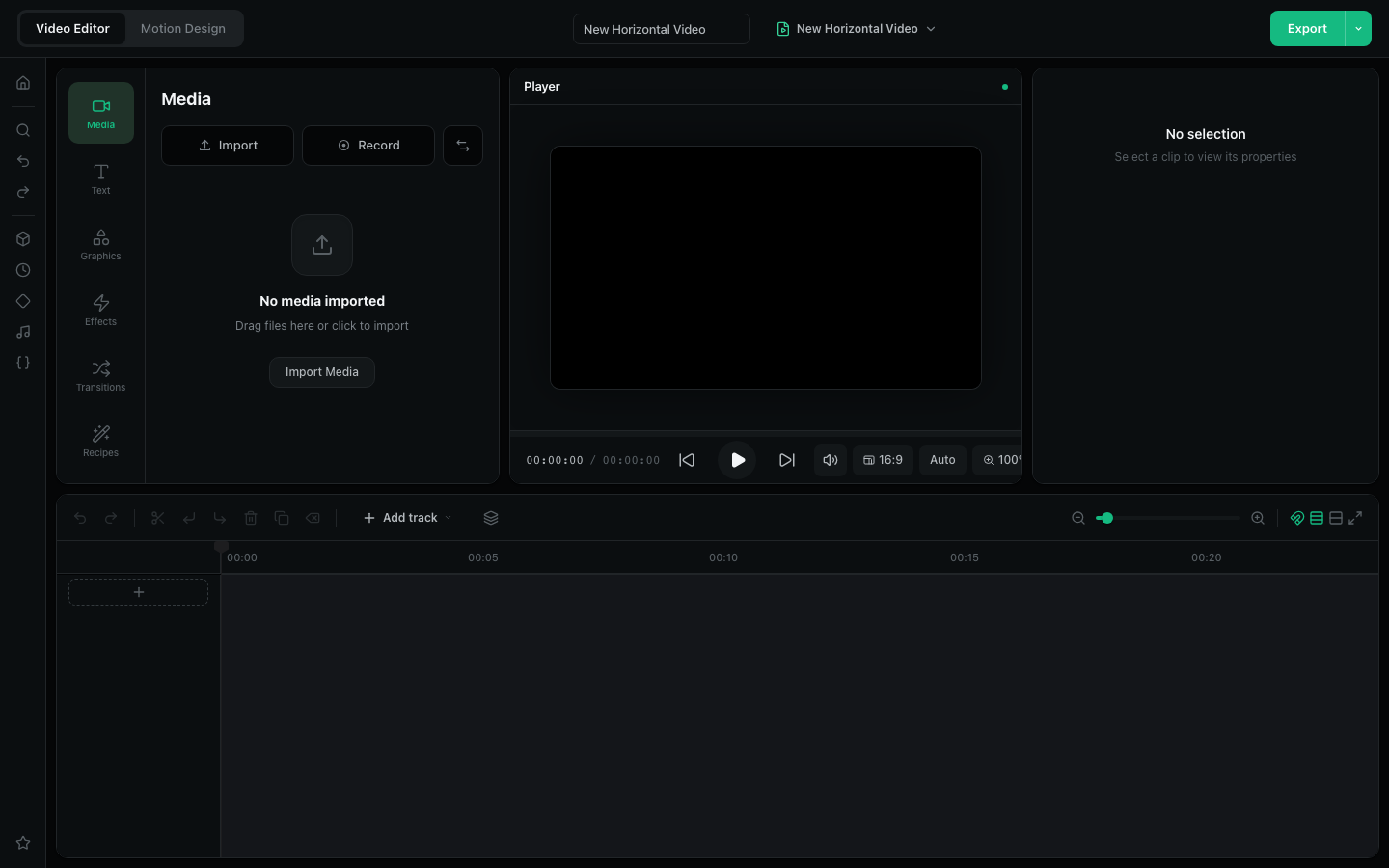
Task: Select the Media panel tab
Action: pyautogui.click(x=101, y=113)
